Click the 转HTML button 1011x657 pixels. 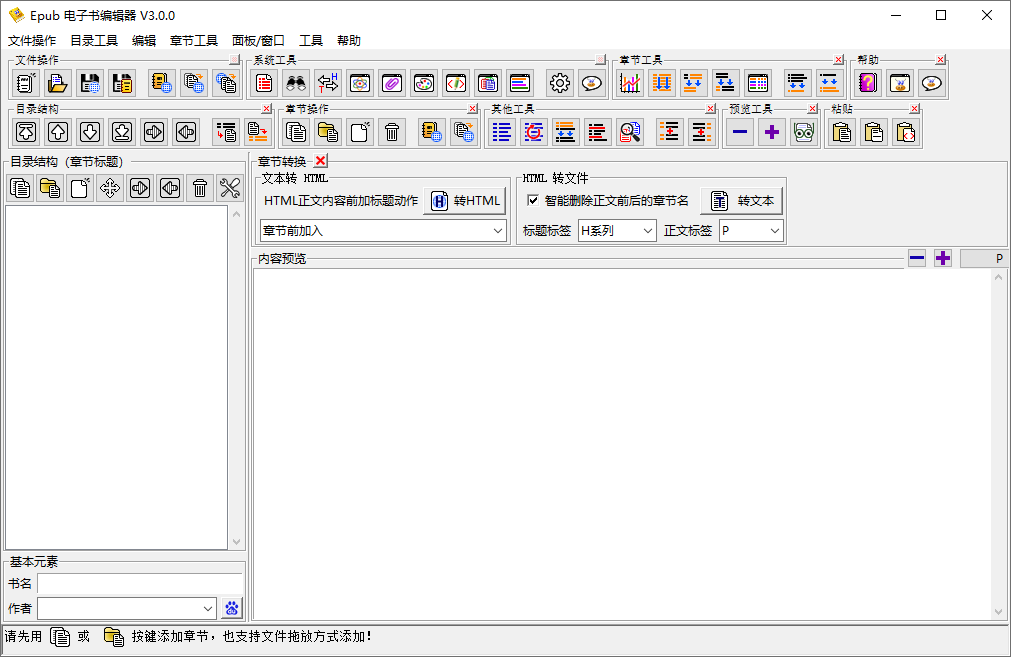pos(465,198)
